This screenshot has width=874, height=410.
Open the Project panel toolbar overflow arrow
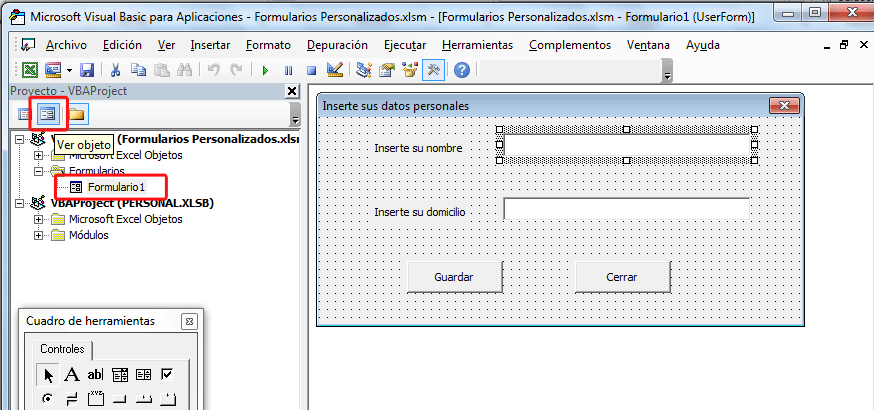point(295,119)
